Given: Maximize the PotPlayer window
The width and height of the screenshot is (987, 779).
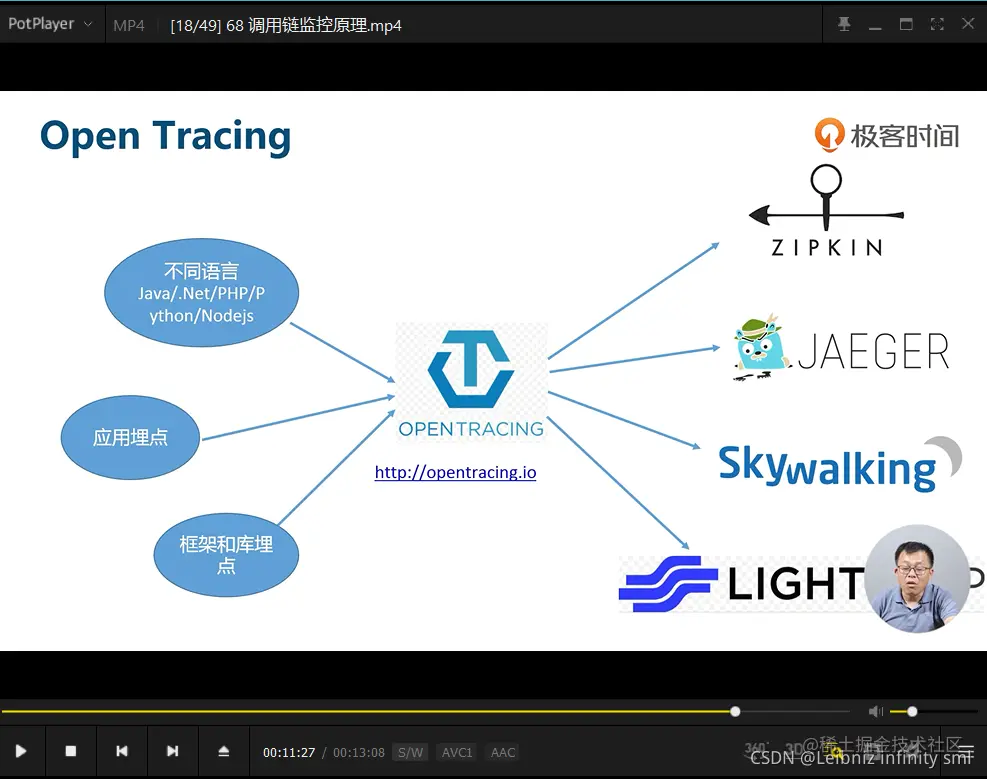Looking at the screenshot, I should tap(906, 25).
